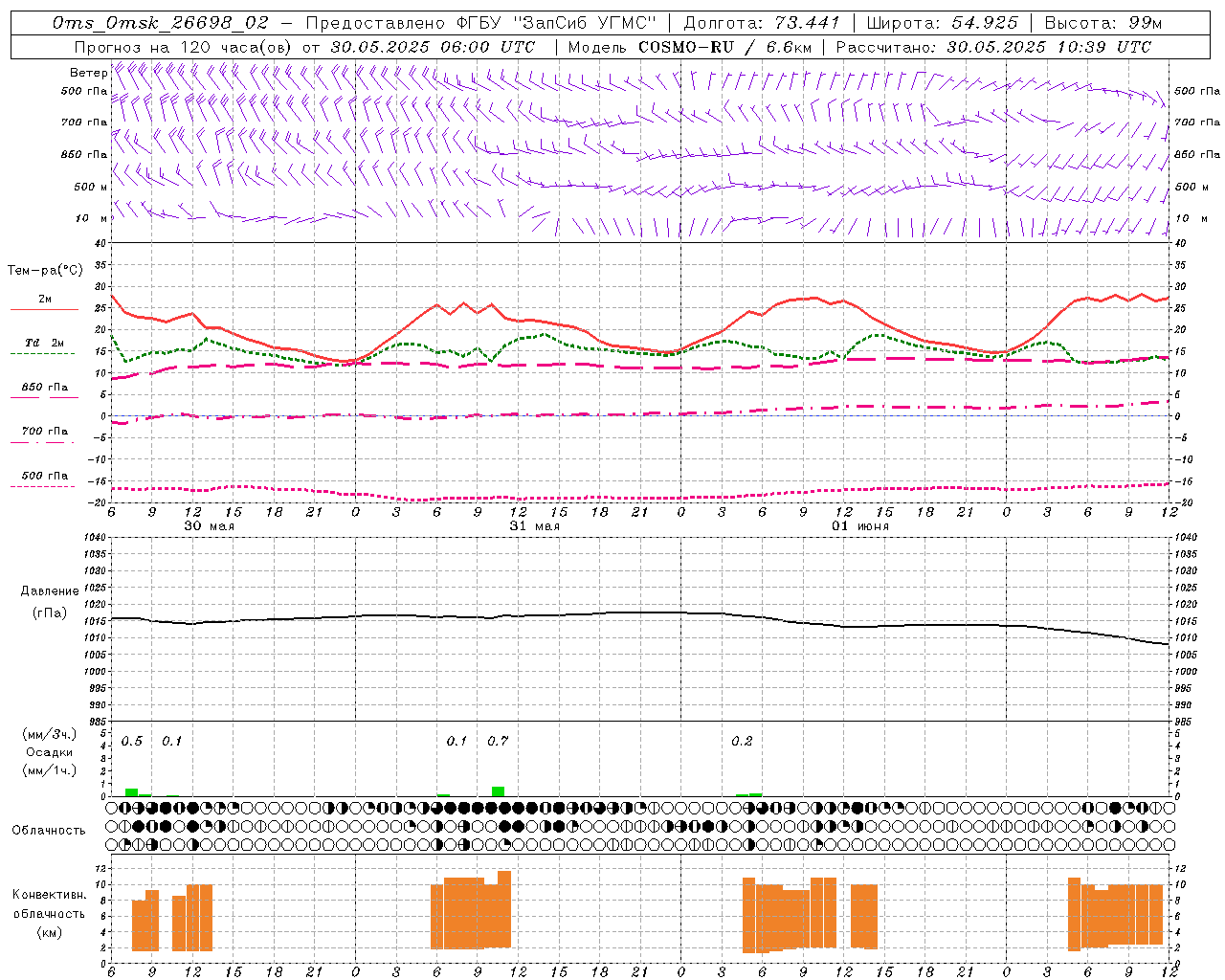Click the green precipitation bar beneath the 0.5 value
Image resolution: width=1225 pixels, height=980 pixels.
click(131, 792)
